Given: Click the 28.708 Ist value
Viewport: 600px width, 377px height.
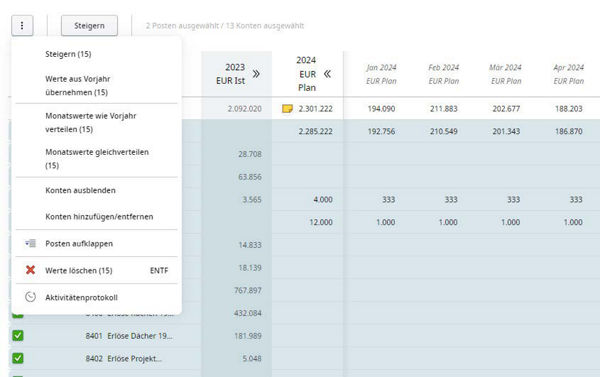Looking at the screenshot, I should tap(250, 154).
